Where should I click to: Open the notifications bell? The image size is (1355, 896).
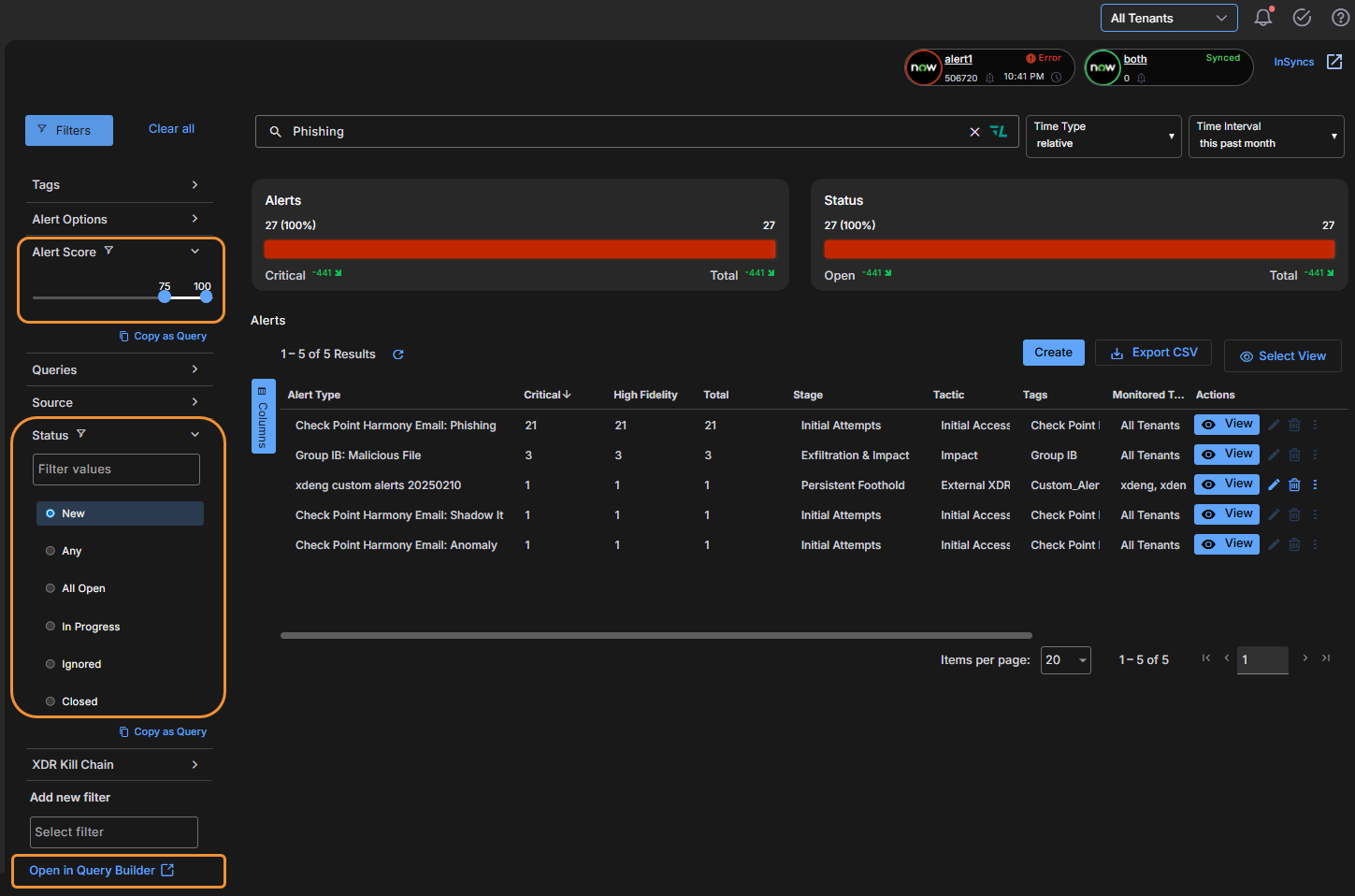tap(1262, 17)
